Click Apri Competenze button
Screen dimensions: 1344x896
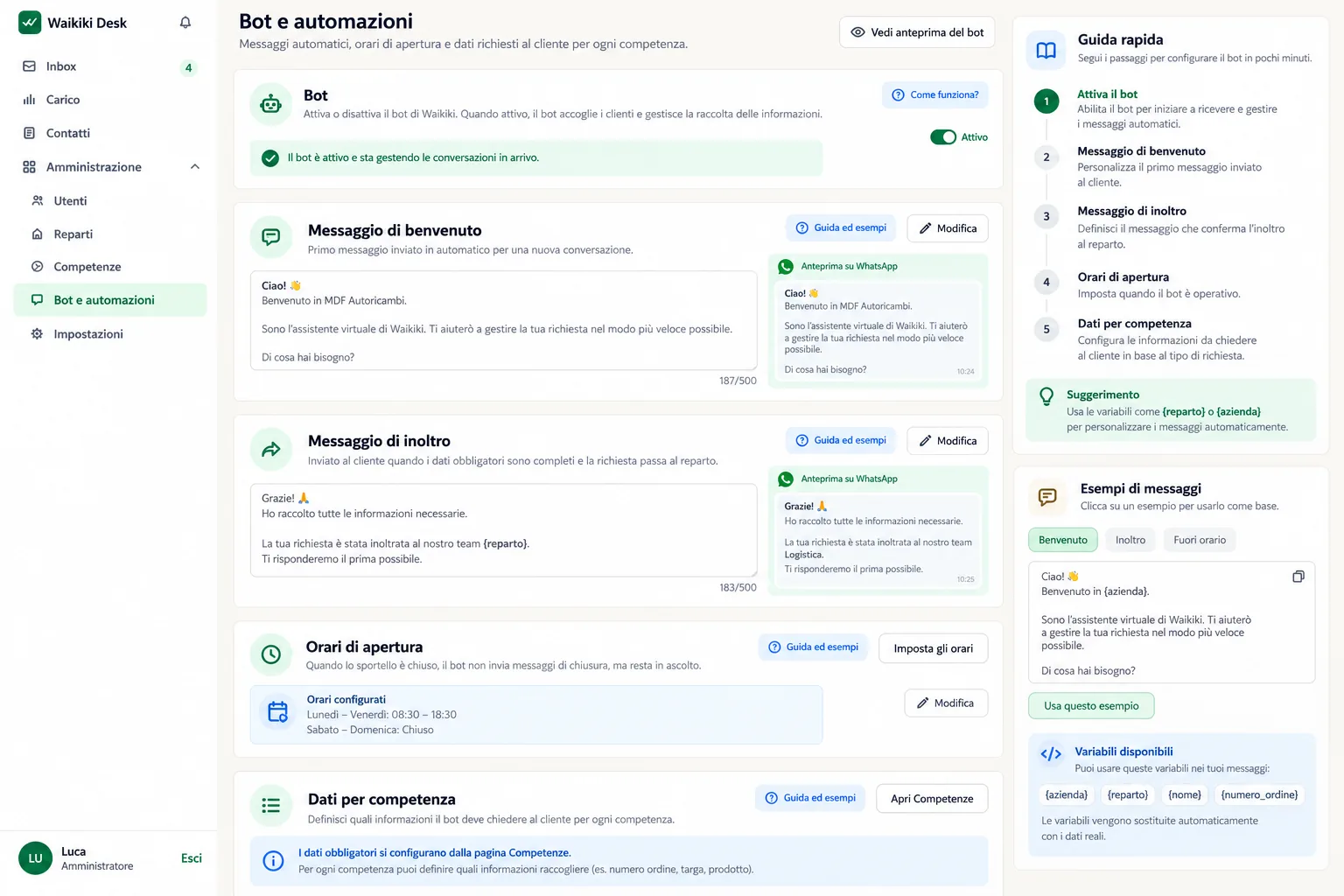coord(932,799)
